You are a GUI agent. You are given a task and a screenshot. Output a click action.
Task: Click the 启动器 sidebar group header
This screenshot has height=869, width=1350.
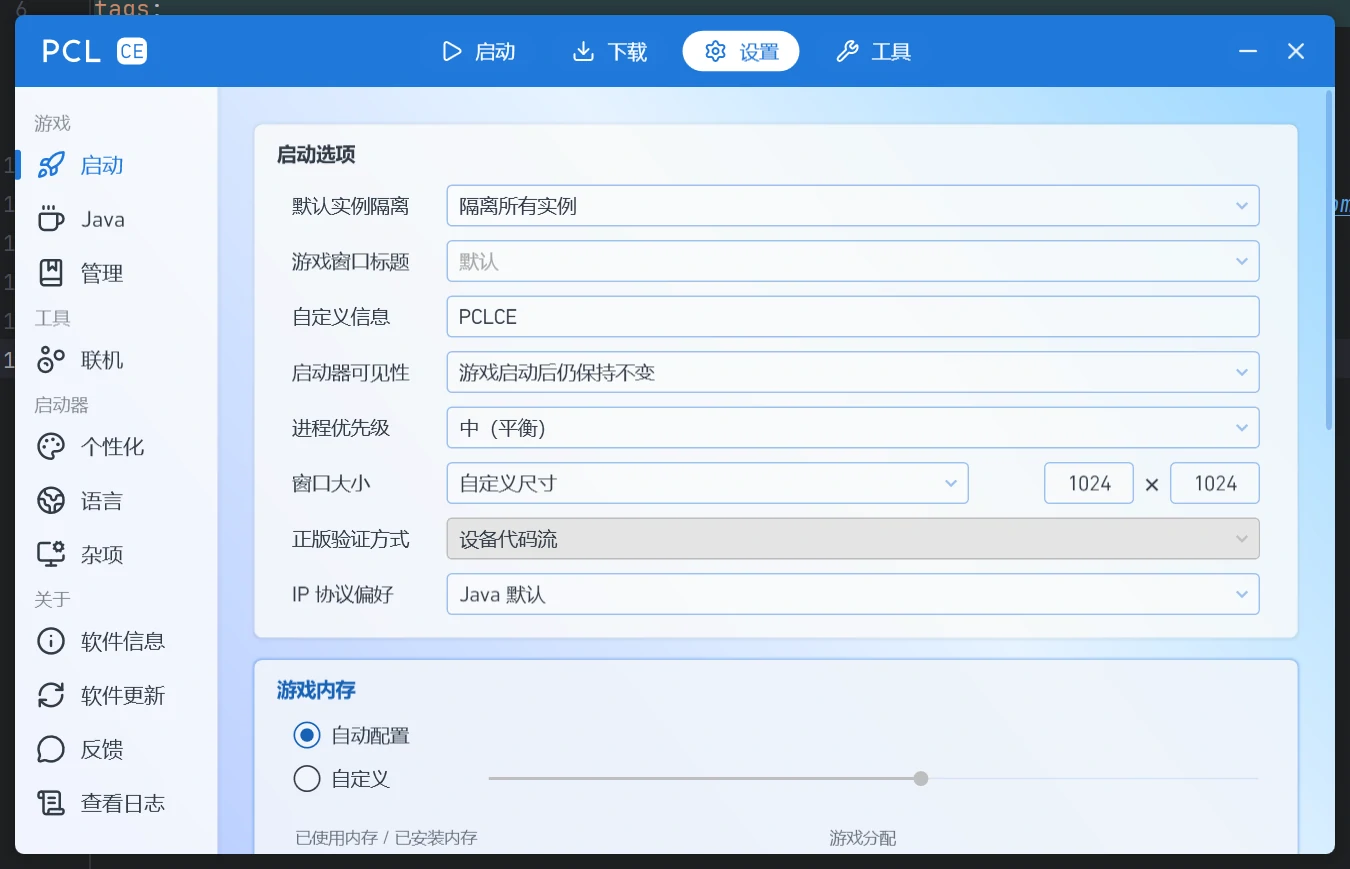(x=62, y=405)
